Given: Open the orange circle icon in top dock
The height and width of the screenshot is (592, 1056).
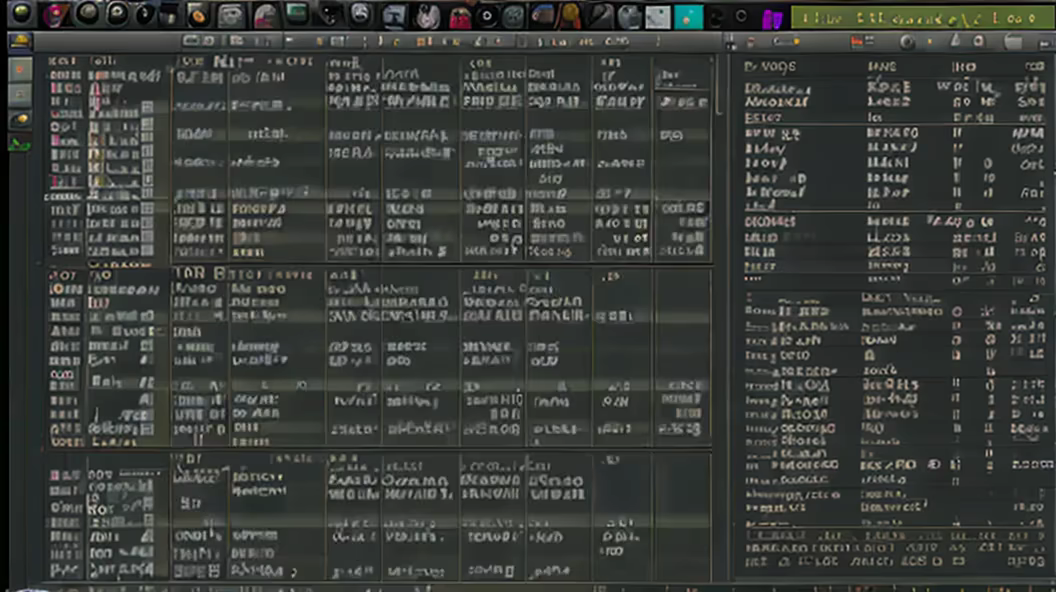Looking at the screenshot, I should [198, 15].
